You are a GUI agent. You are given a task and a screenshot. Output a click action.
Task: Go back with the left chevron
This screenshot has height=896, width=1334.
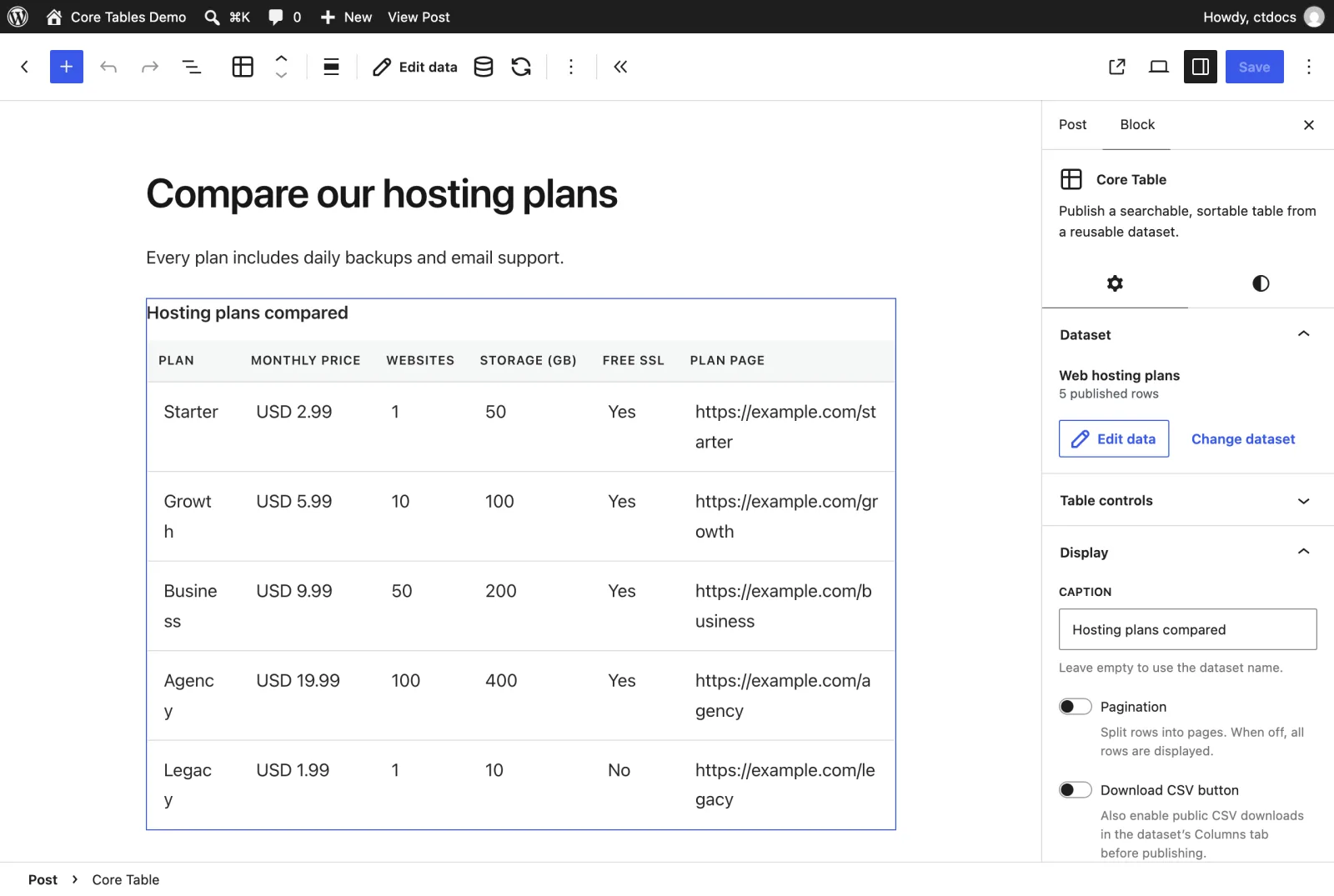(x=25, y=67)
